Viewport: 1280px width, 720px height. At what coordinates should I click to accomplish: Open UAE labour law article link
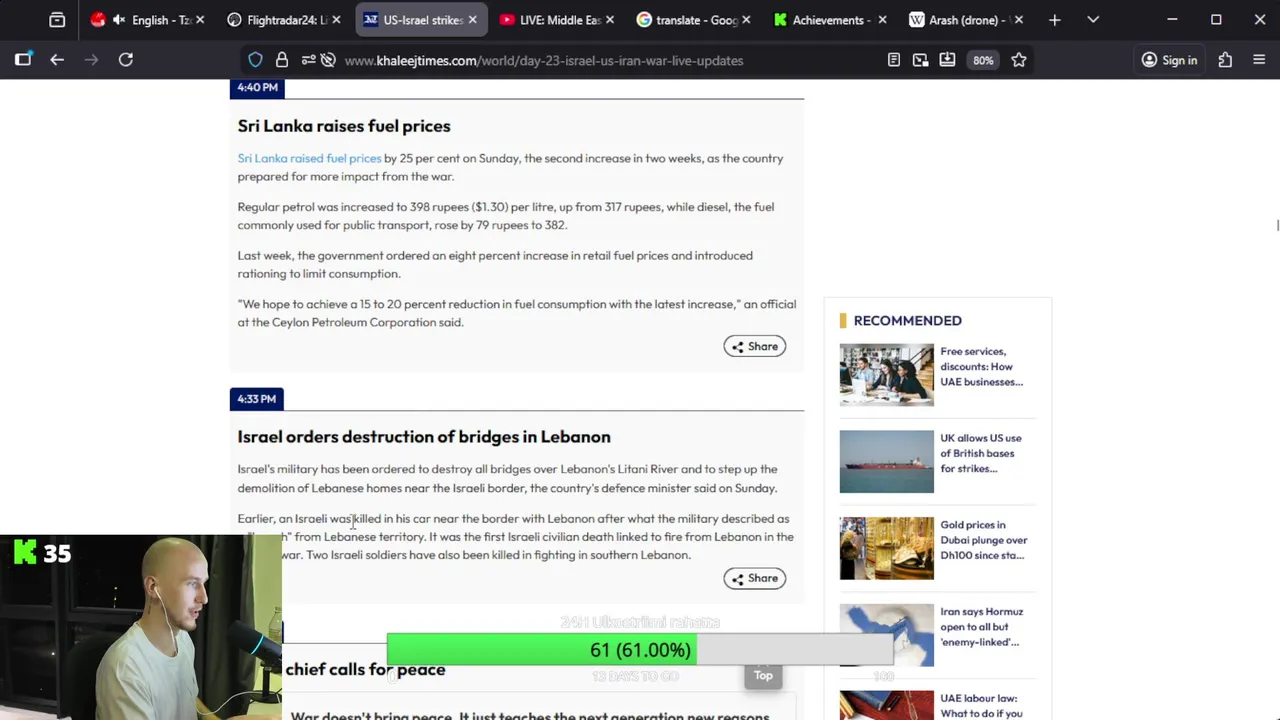pos(981,706)
